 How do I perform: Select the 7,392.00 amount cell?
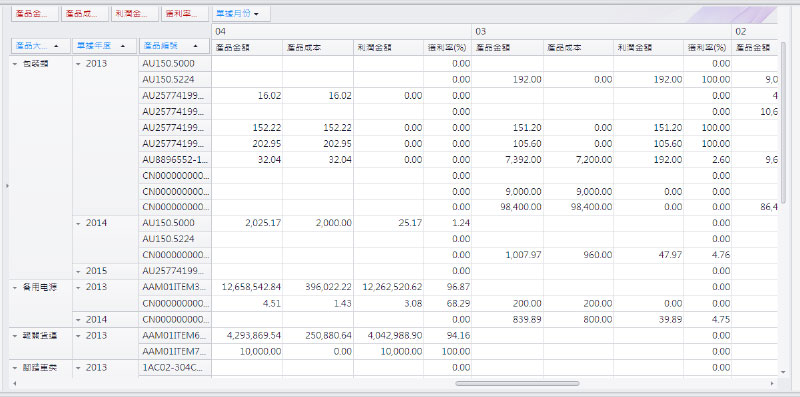pyautogui.click(x=508, y=159)
